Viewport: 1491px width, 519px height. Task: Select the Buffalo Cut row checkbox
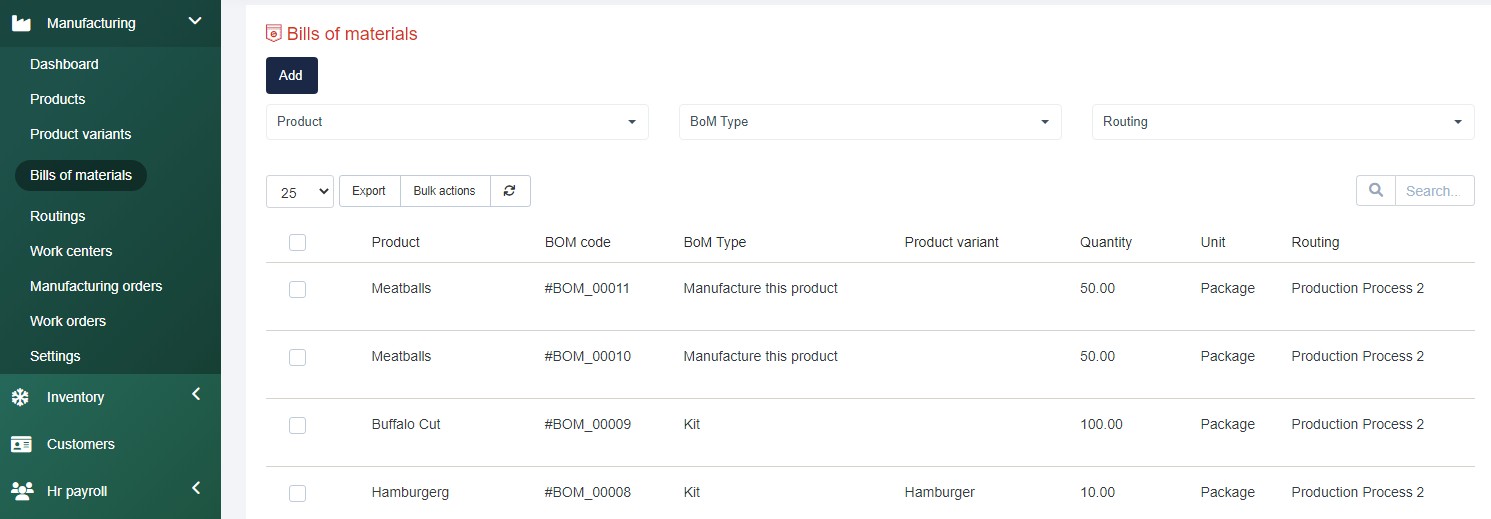pos(297,425)
